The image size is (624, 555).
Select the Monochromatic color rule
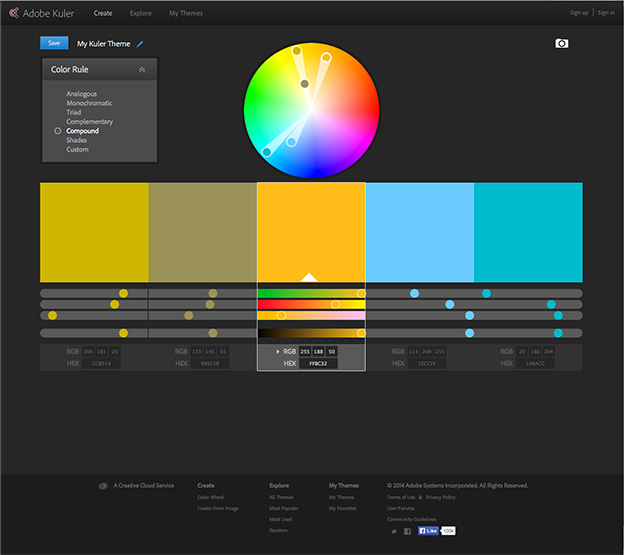pyautogui.click(x=89, y=103)
